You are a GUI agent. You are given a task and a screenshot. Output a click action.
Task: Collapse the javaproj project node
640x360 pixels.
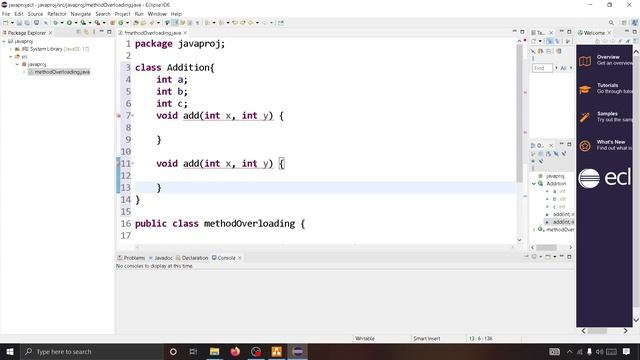pyautogui.click(x=4, y=41)
